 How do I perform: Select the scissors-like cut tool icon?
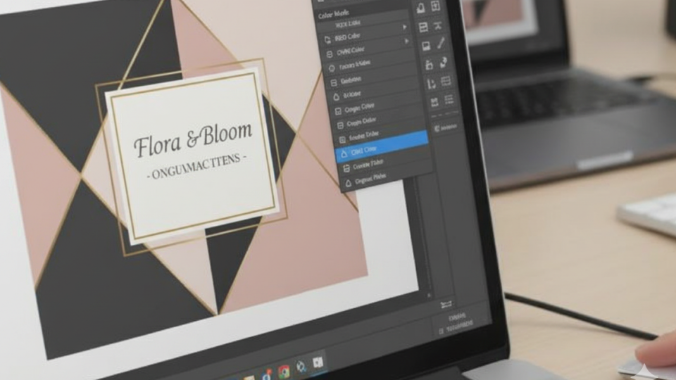(438, 25)
